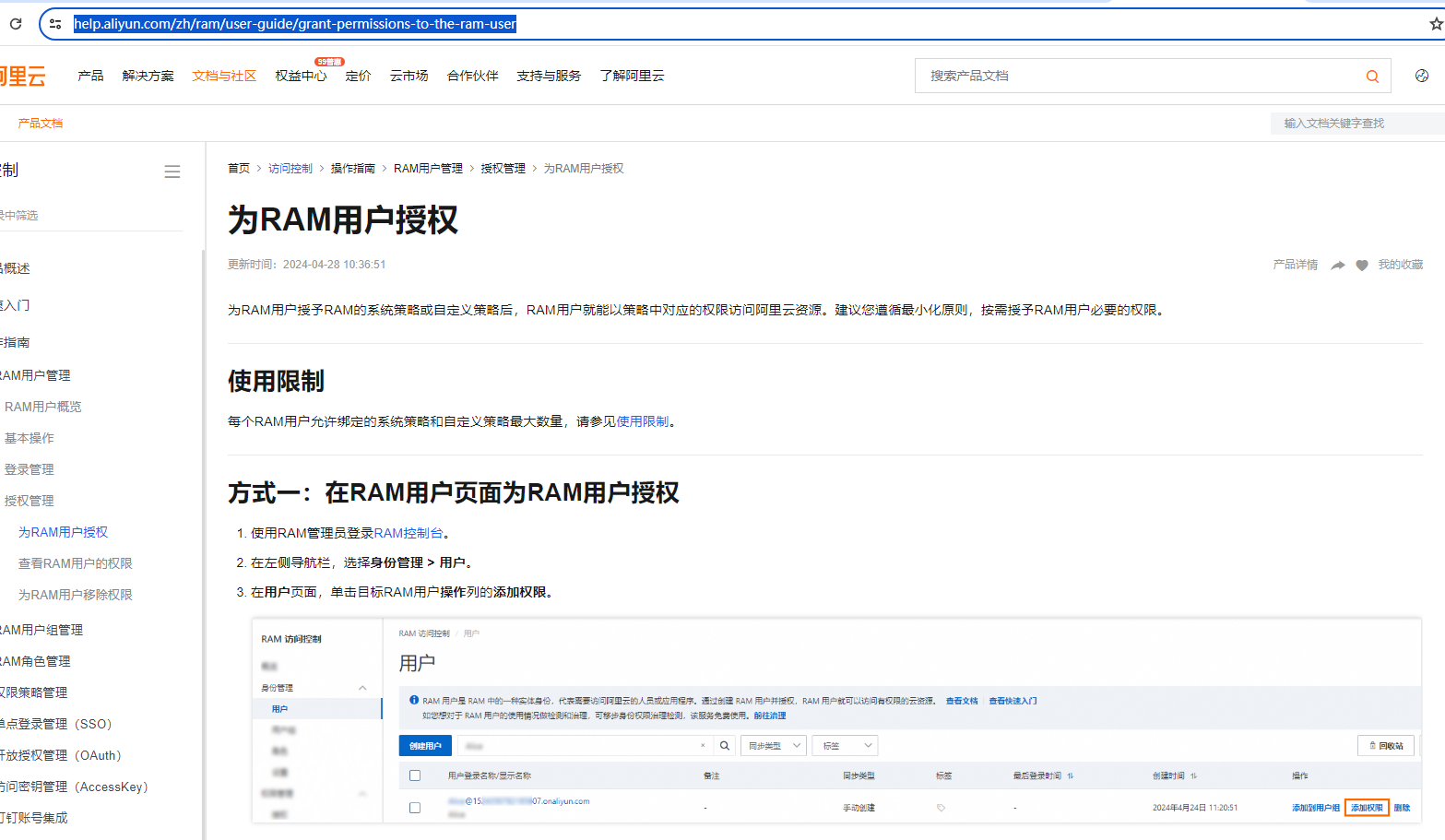Expand RAM用户管理 in the sidebar
The image size is (1445, 840).
[35, 375]
